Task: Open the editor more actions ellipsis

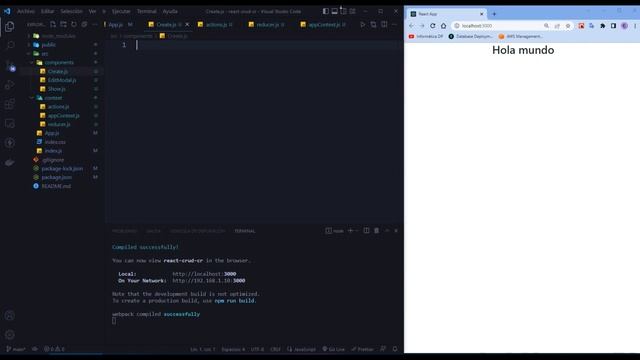Action: point(394,24)
